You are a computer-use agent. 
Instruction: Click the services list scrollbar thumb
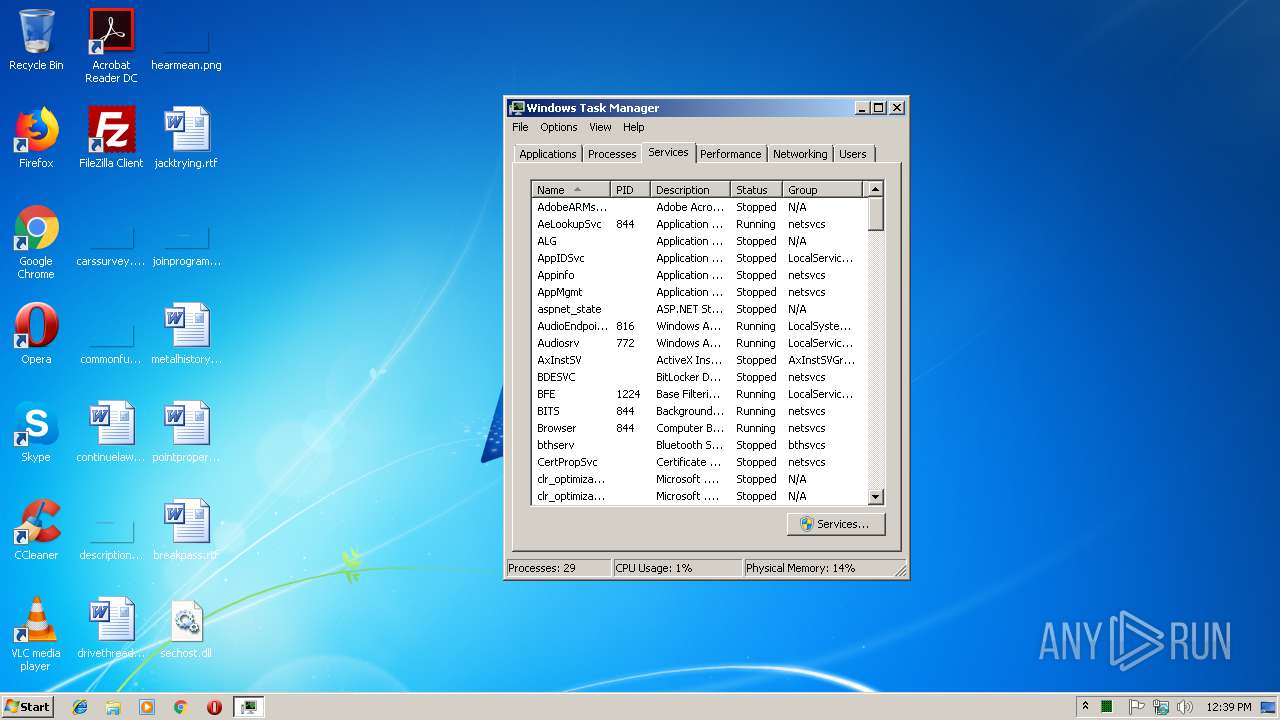[x=875, y=215]
